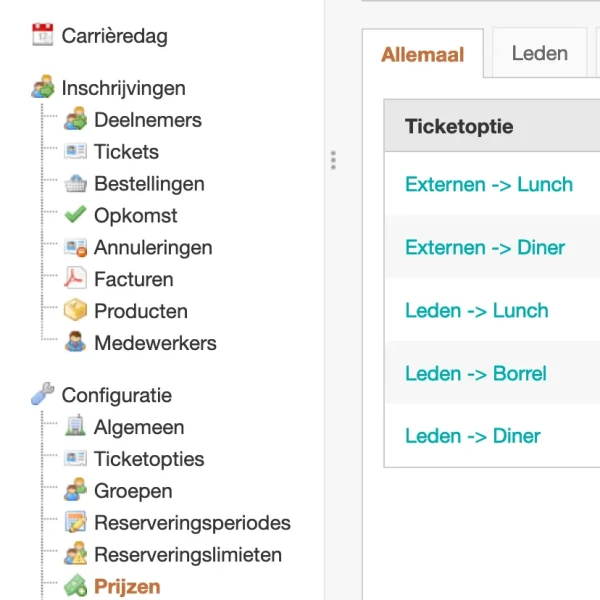This screenshot has height=600, width=600.
Task: Click the Deelnemers people icon
Action: (x=75, y=120)
